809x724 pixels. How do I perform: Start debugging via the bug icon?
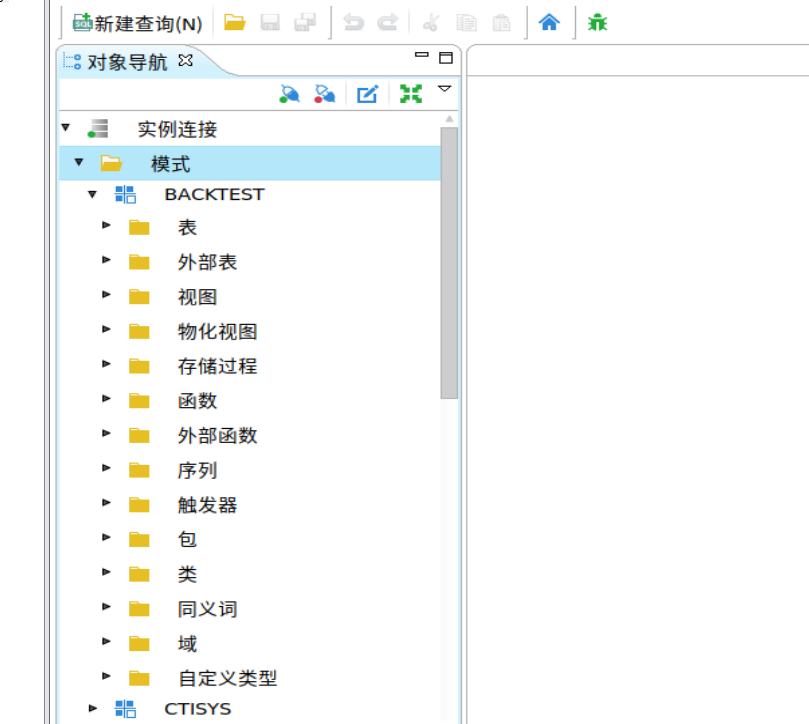click(x=596, y=22)
